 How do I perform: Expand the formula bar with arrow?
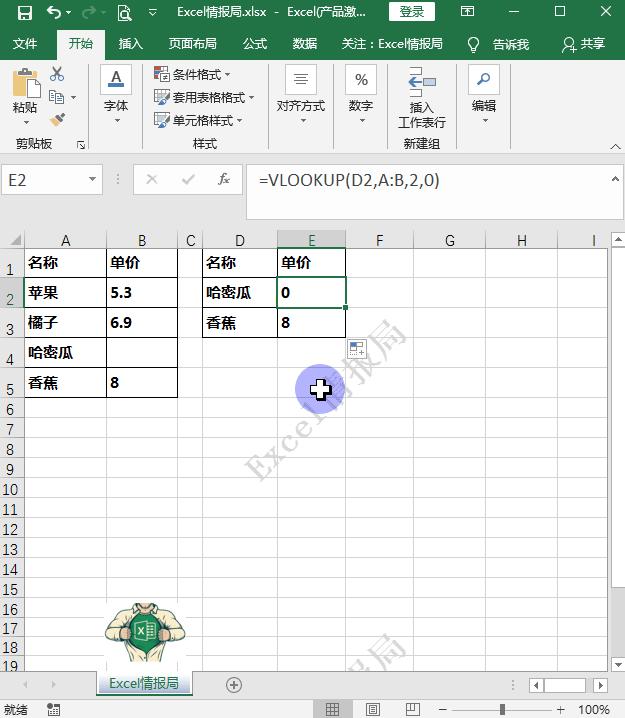(615, 179)
